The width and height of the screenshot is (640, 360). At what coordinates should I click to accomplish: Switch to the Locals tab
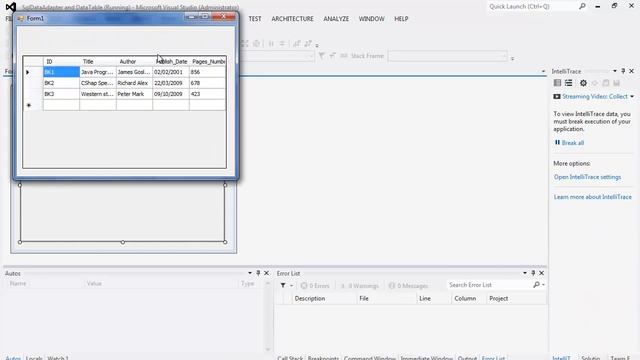click(34, 358)
